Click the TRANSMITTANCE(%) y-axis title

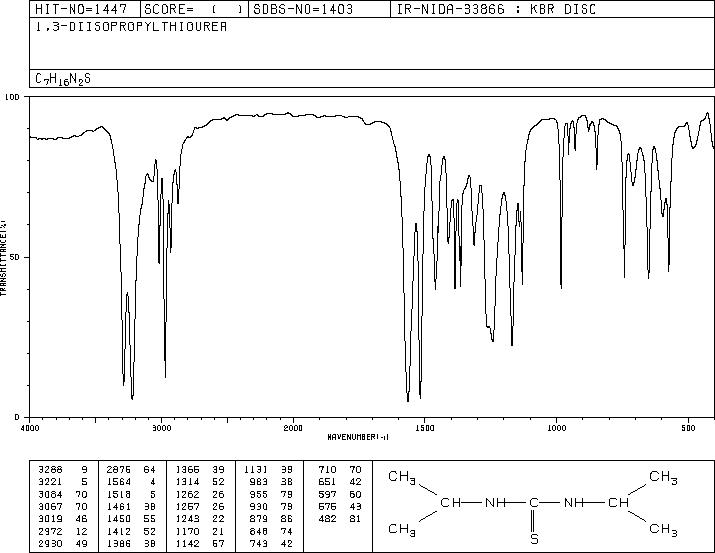pyautogui.click(x=3, y=257)
